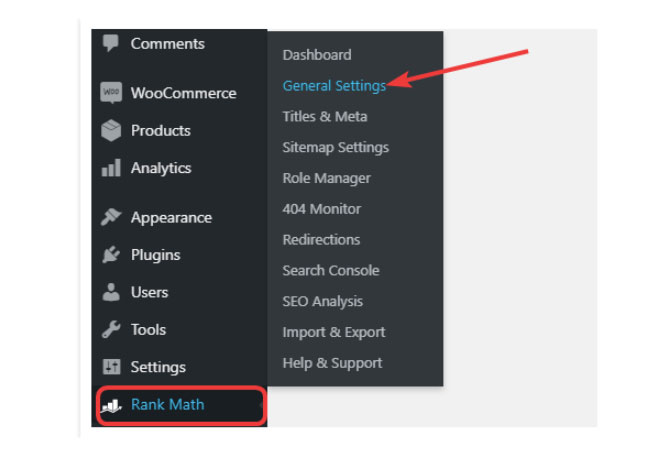Open Rank Math menu item
The height and width of the screenshot is (459, 665).
[x=181, y=405]
